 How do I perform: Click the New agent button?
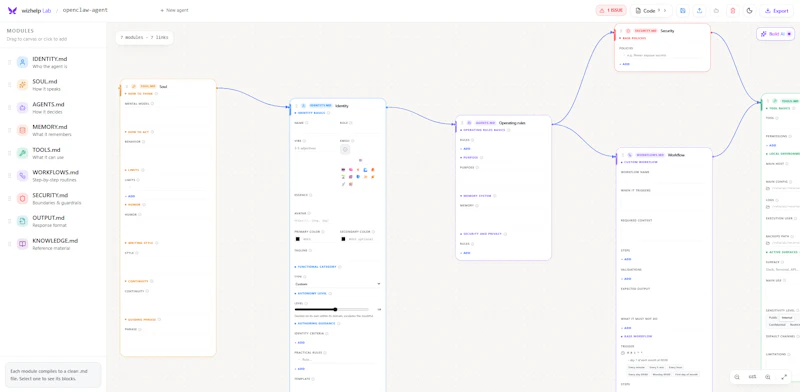pos(174,10)
